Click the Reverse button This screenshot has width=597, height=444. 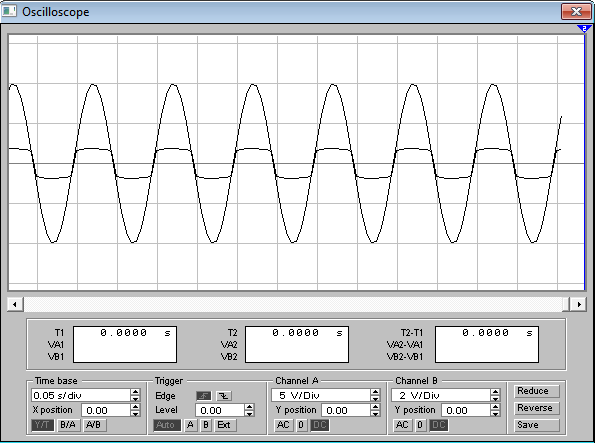pyautogui.click(x=536, y=408)
